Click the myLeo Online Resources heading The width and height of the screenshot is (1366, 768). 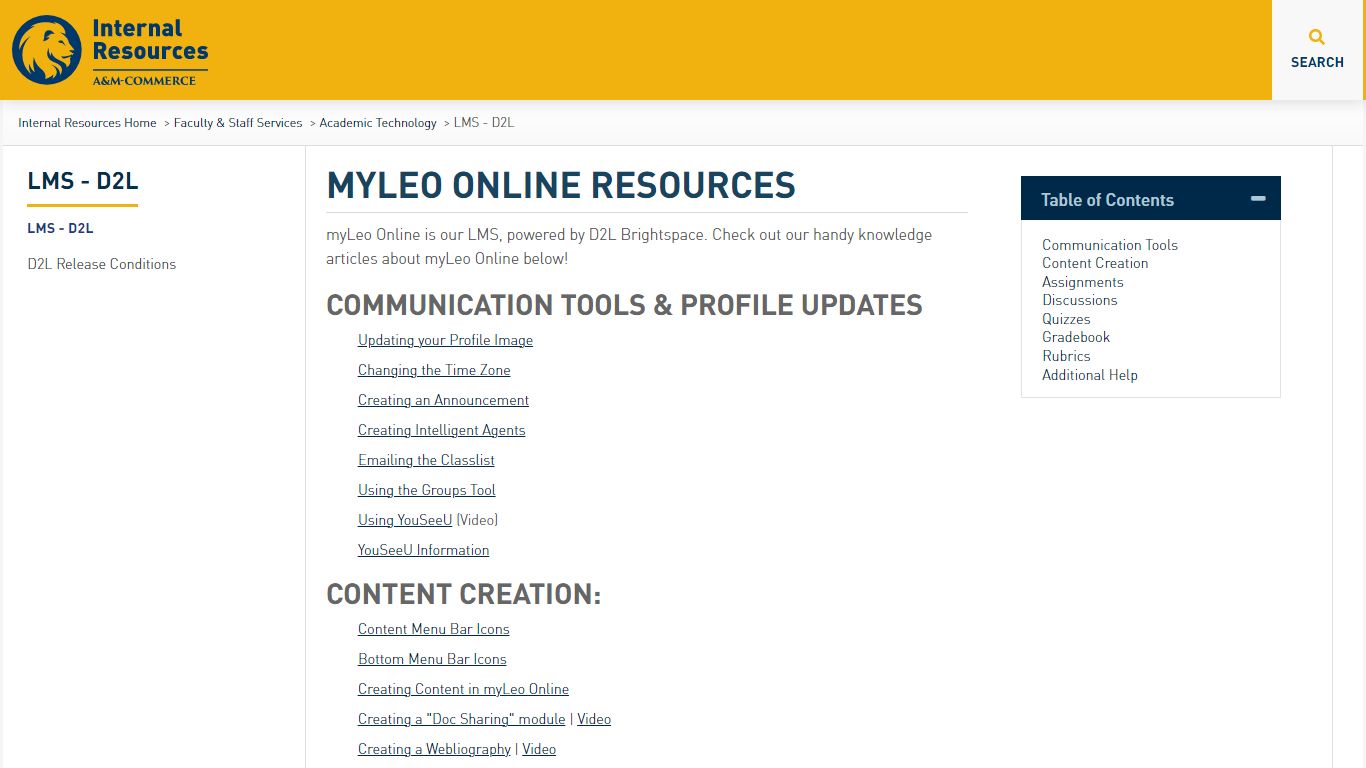pos(561,186)
